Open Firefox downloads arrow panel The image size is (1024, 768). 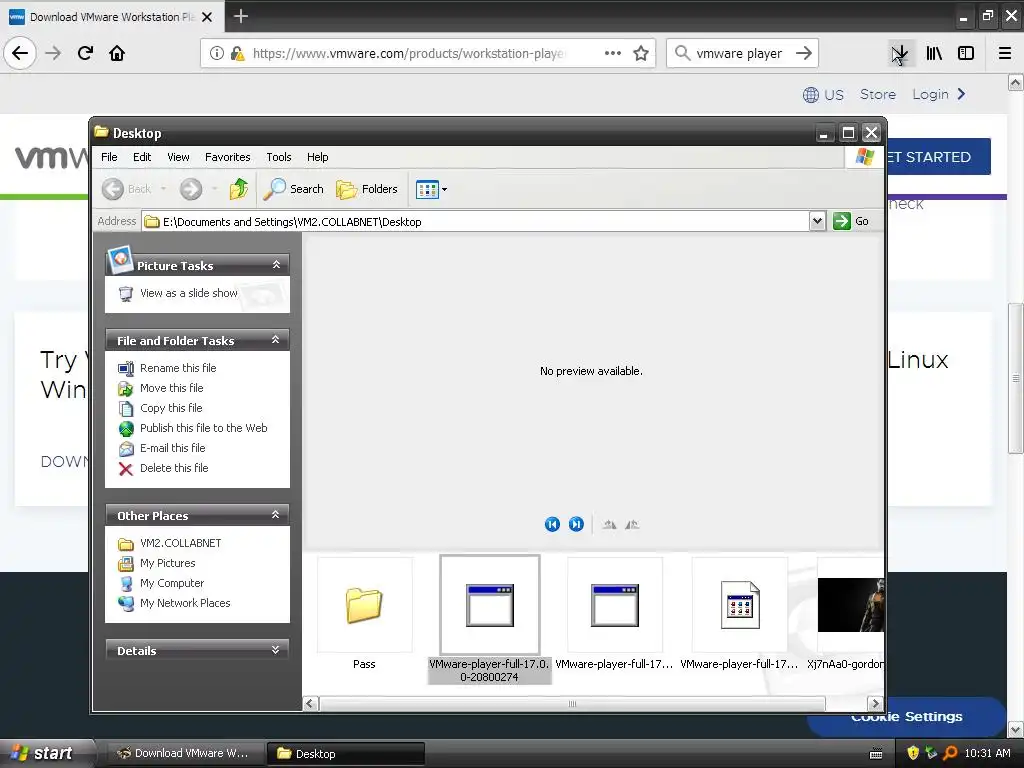(x=899, y=53)
